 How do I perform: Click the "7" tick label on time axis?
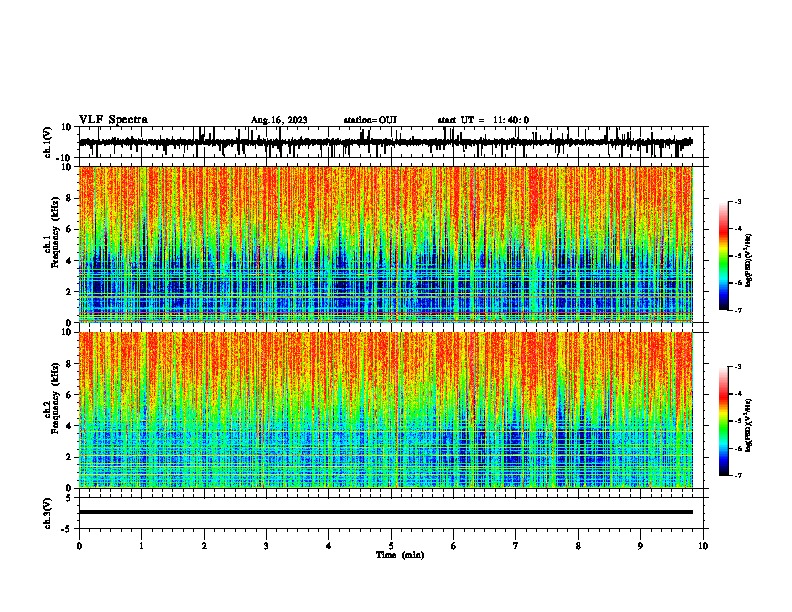516,546
